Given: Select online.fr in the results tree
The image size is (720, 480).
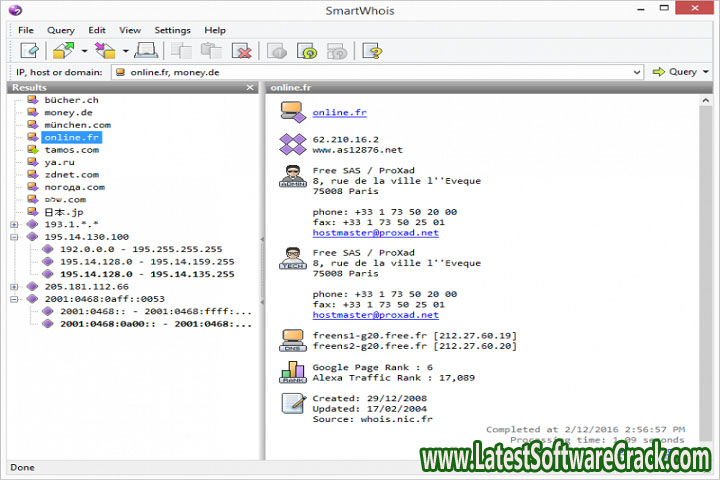Looking at the screenshot, I should (x=72, y=137).
